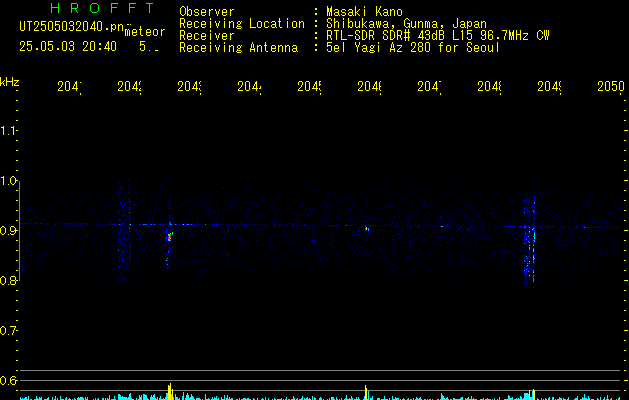Image resolution: width=629 pixels, height=400 pixels.
Task: Select the file name UT2505032040.pn
Action: [72, 27]
